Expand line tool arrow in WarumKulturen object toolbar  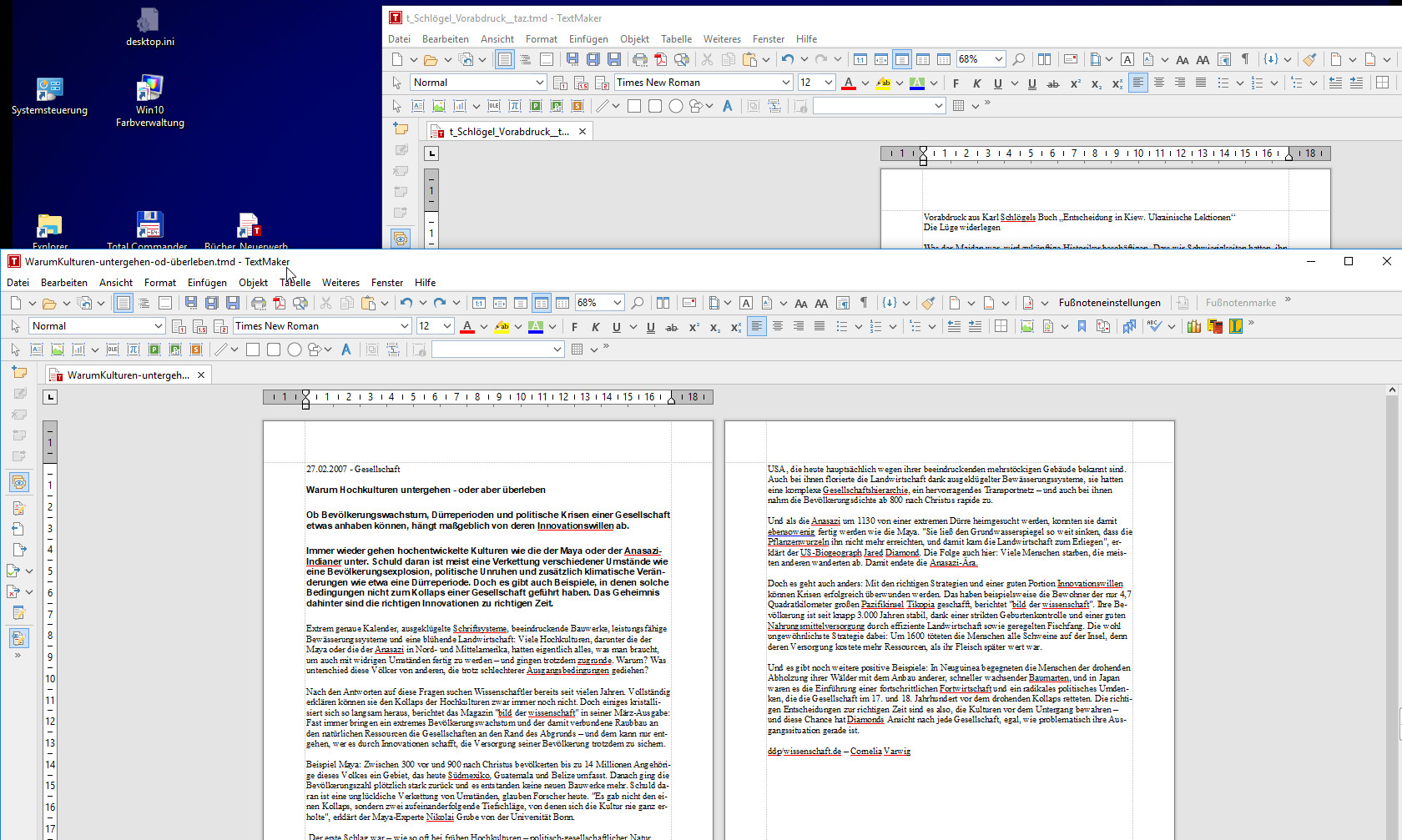[235, 350]
